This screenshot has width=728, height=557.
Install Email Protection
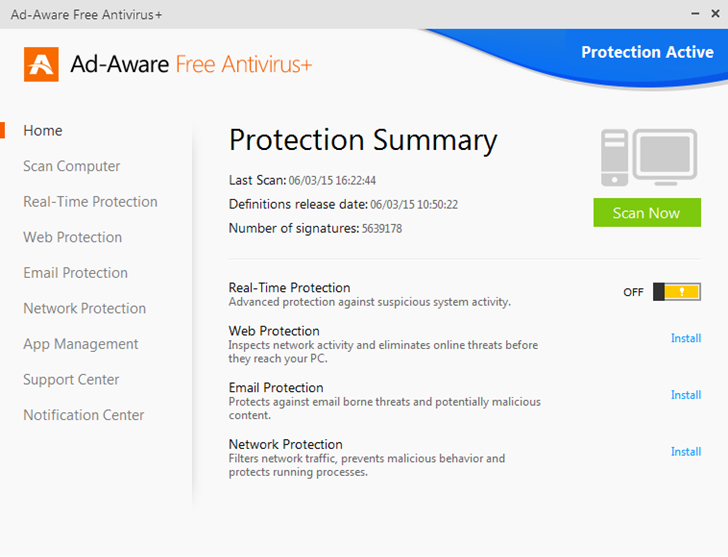(x=686, y=395)
